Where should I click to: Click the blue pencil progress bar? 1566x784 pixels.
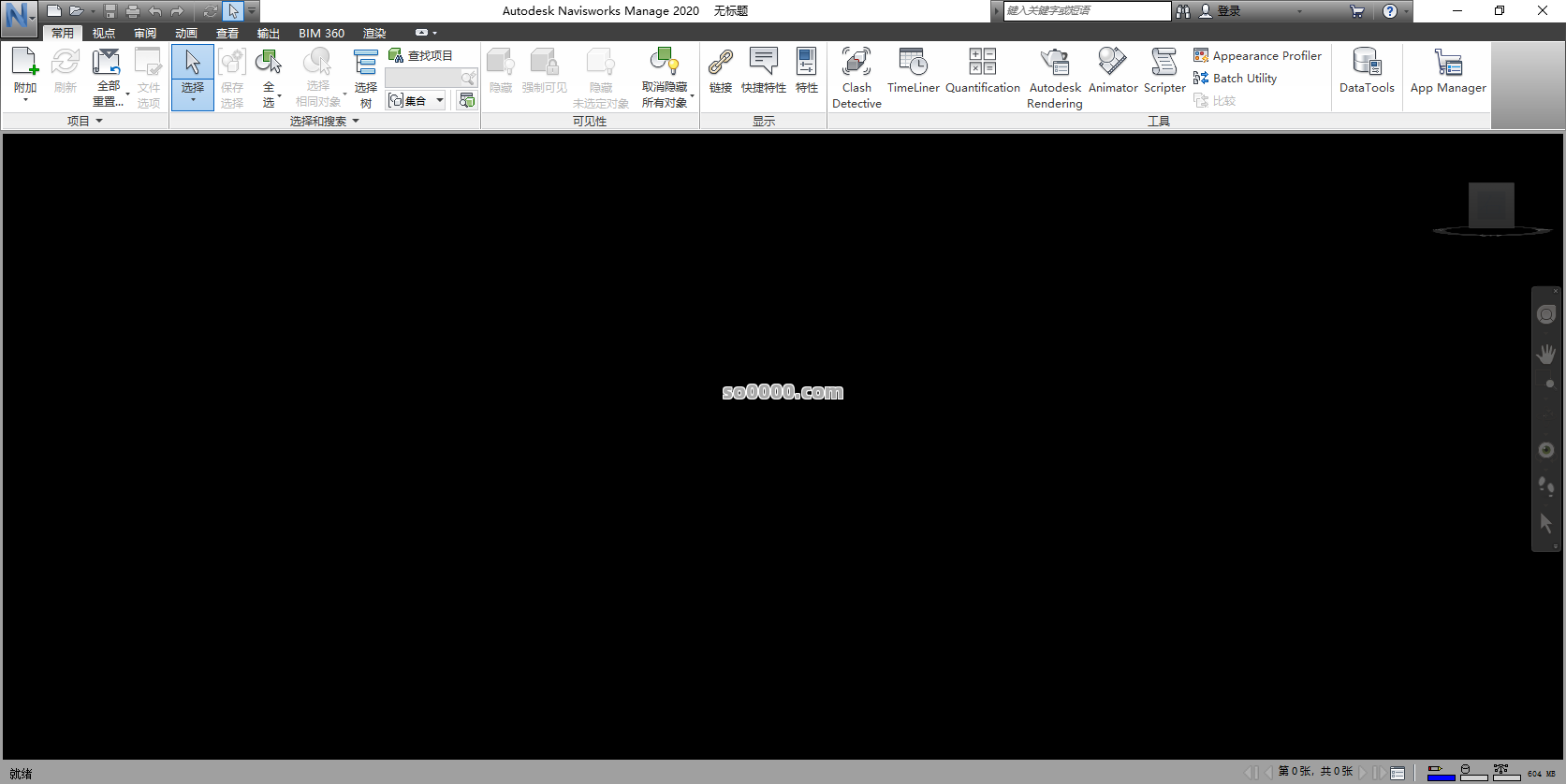(x=1441, y=773)
